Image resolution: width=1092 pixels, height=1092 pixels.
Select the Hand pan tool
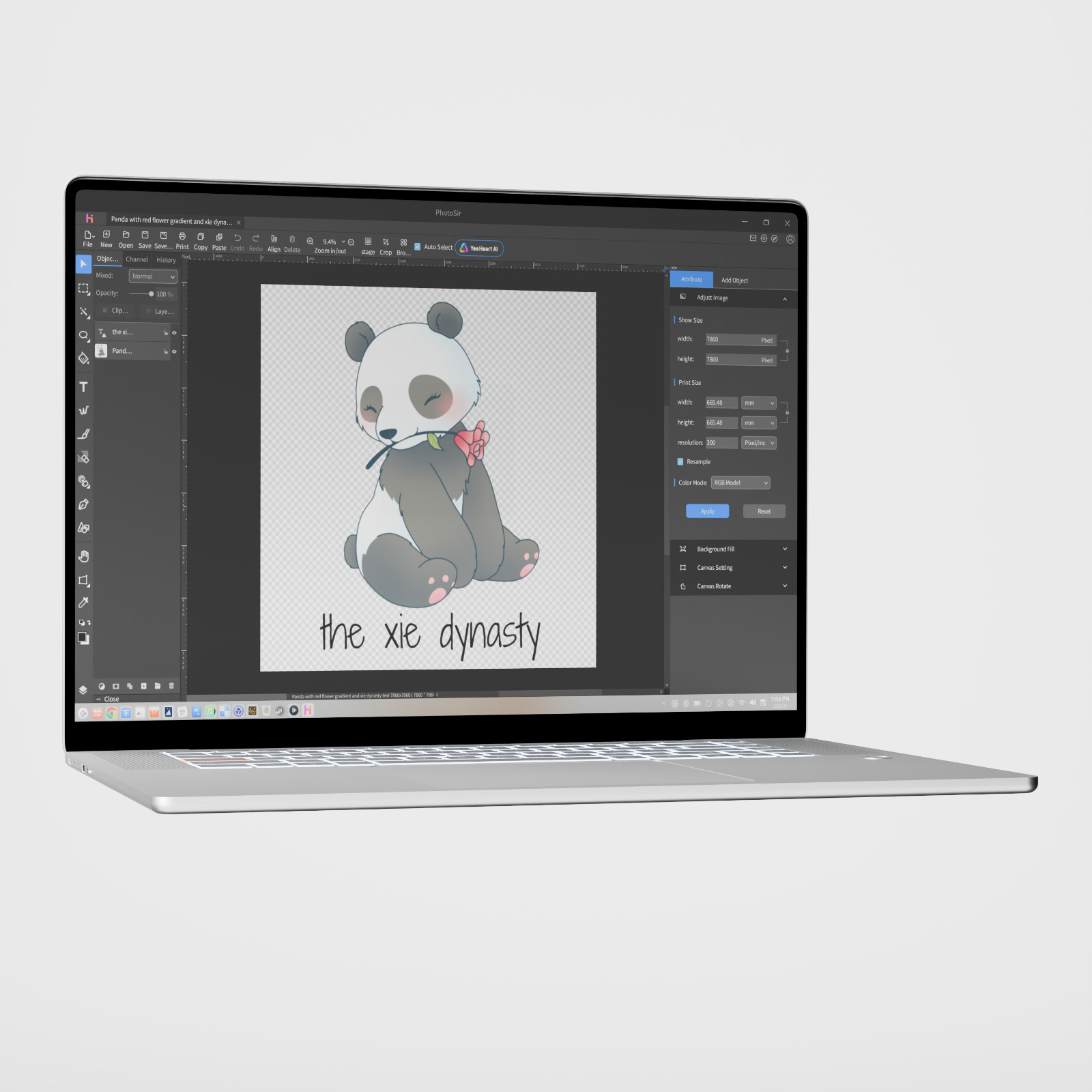[x=83, y=556]
